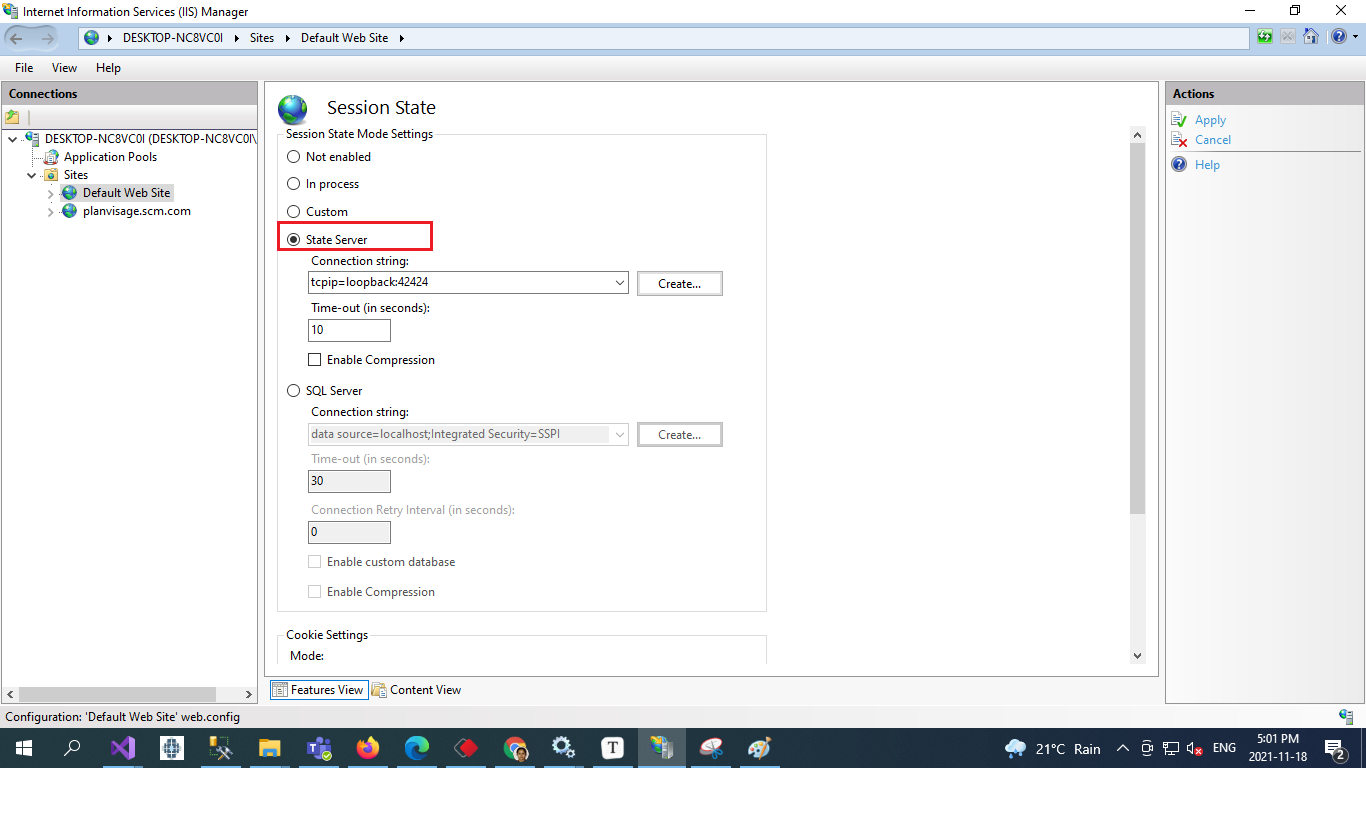Switch to the Features View tab
The height and width of the screenshot is (840, 1366).
[x=318, y=690]
